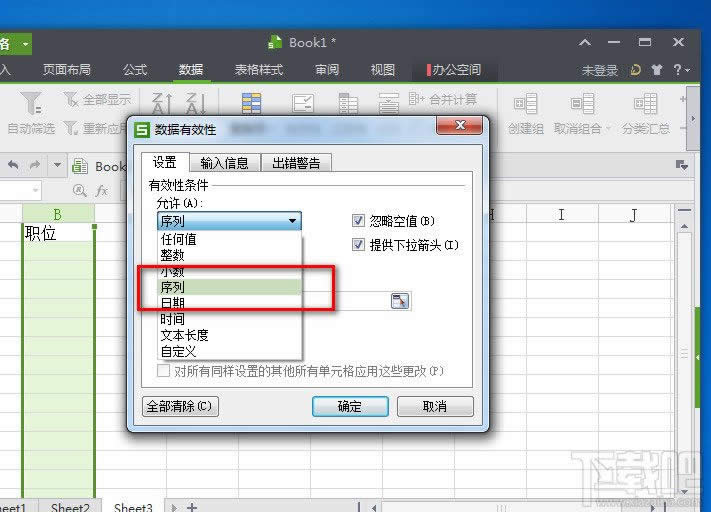Click the ribbon scroll right arrow
Viewport: 711px width, 512px height.
coord(693,119)
